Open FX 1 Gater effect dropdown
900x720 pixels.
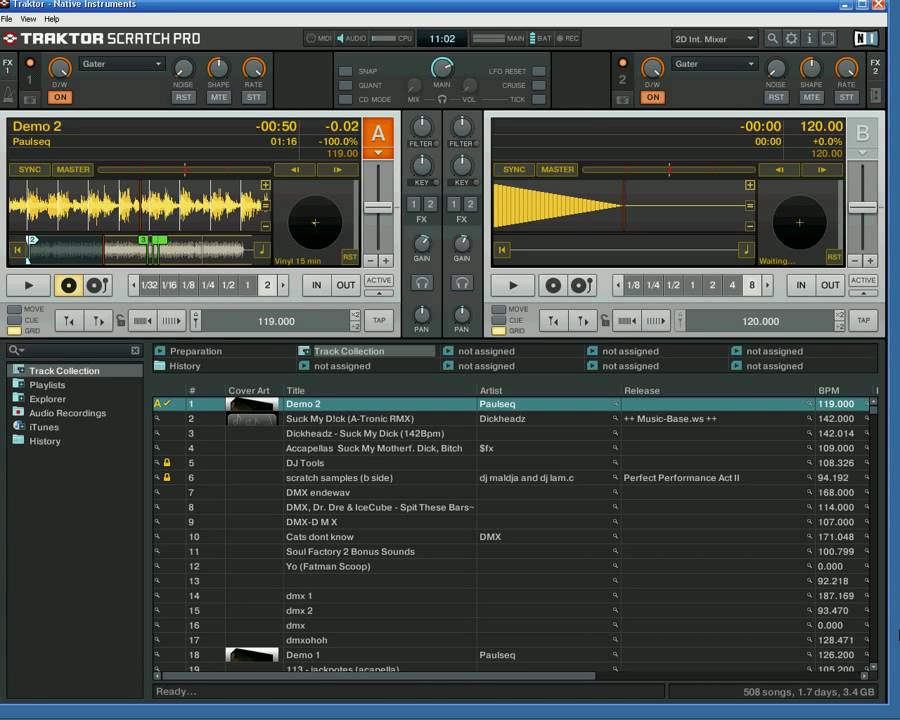122,64
